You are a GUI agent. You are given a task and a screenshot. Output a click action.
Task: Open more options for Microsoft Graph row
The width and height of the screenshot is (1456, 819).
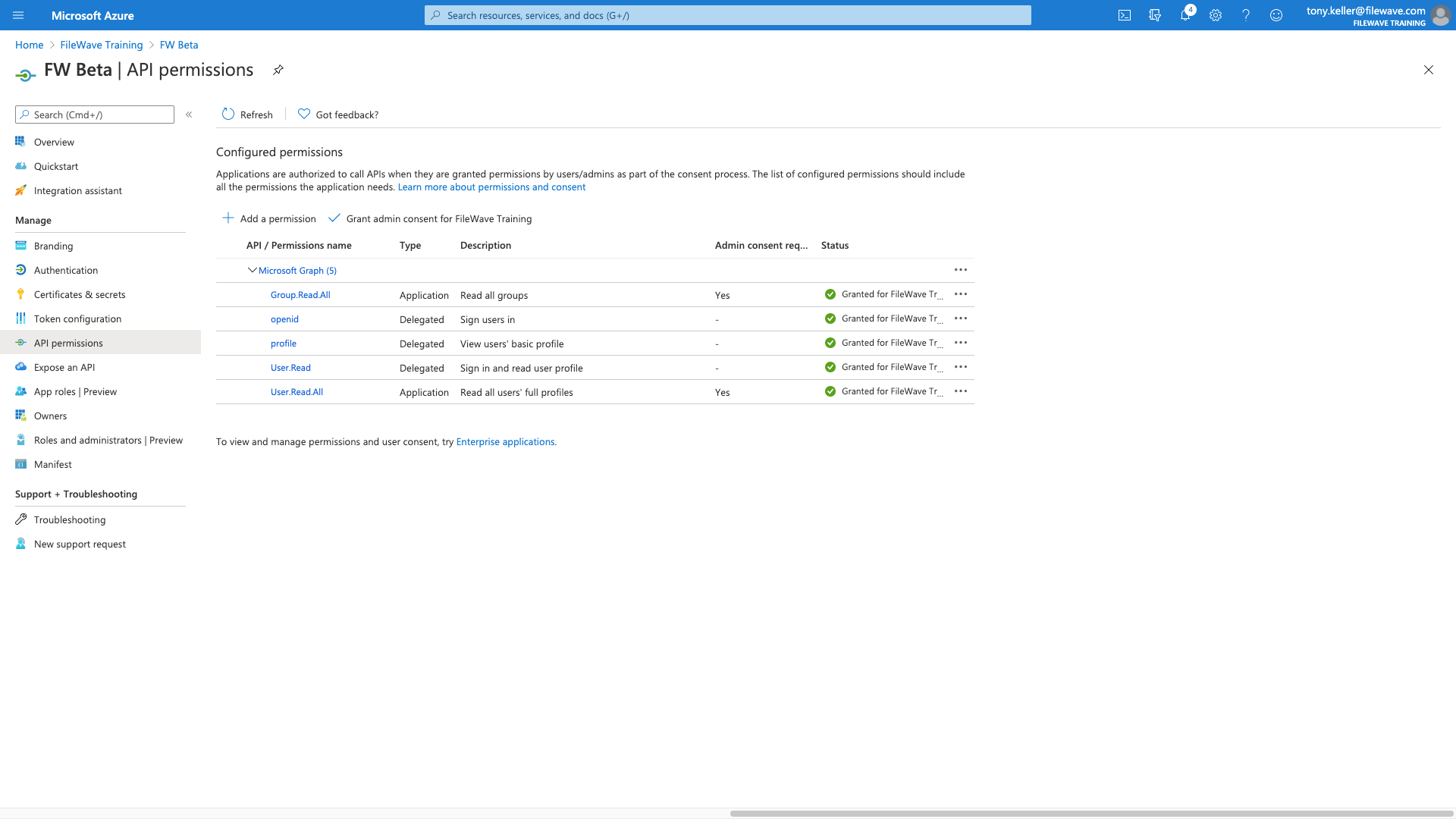961,270
